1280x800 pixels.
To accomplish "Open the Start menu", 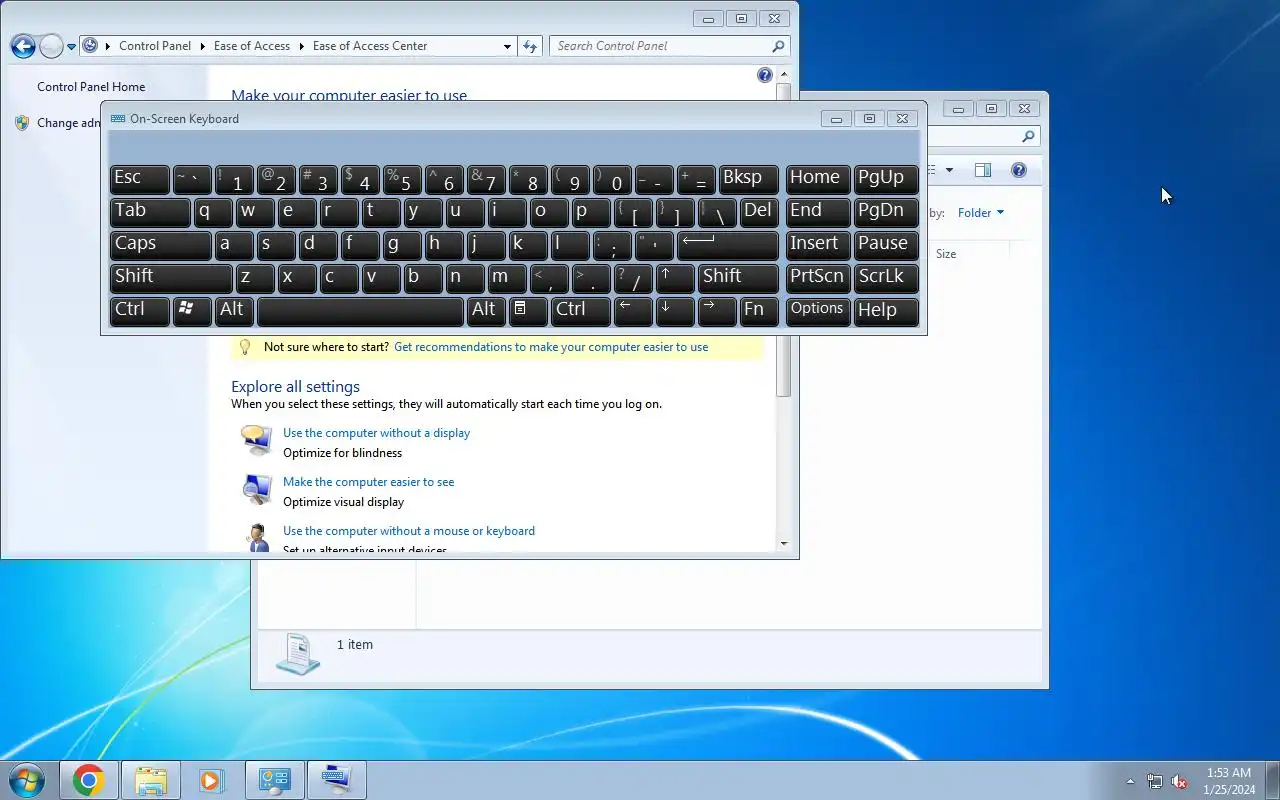I will click(27, 780).
